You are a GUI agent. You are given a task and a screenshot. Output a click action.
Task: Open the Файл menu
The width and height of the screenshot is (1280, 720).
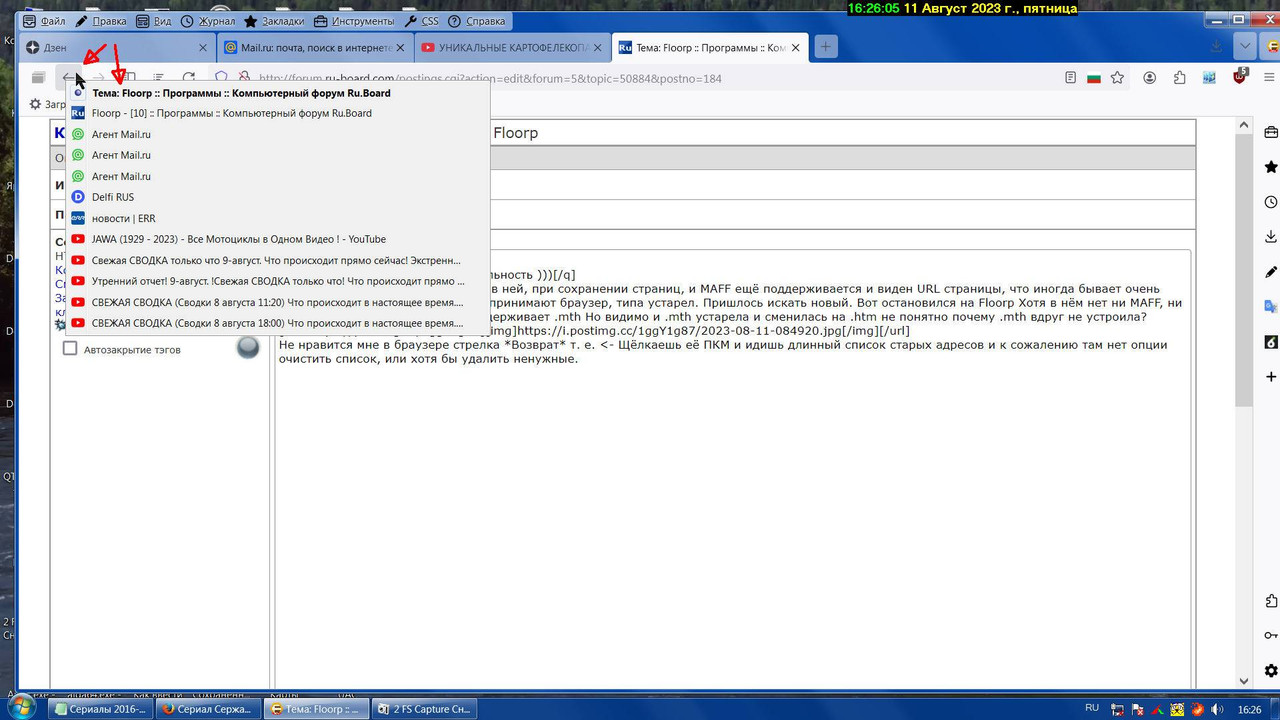44,21
